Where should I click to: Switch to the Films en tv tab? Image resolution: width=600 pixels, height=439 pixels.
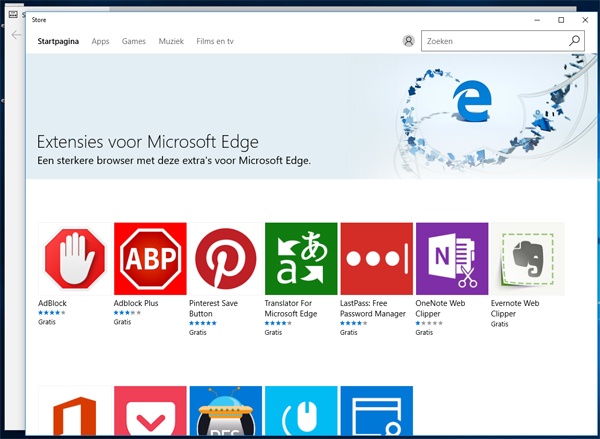point(215,41)
